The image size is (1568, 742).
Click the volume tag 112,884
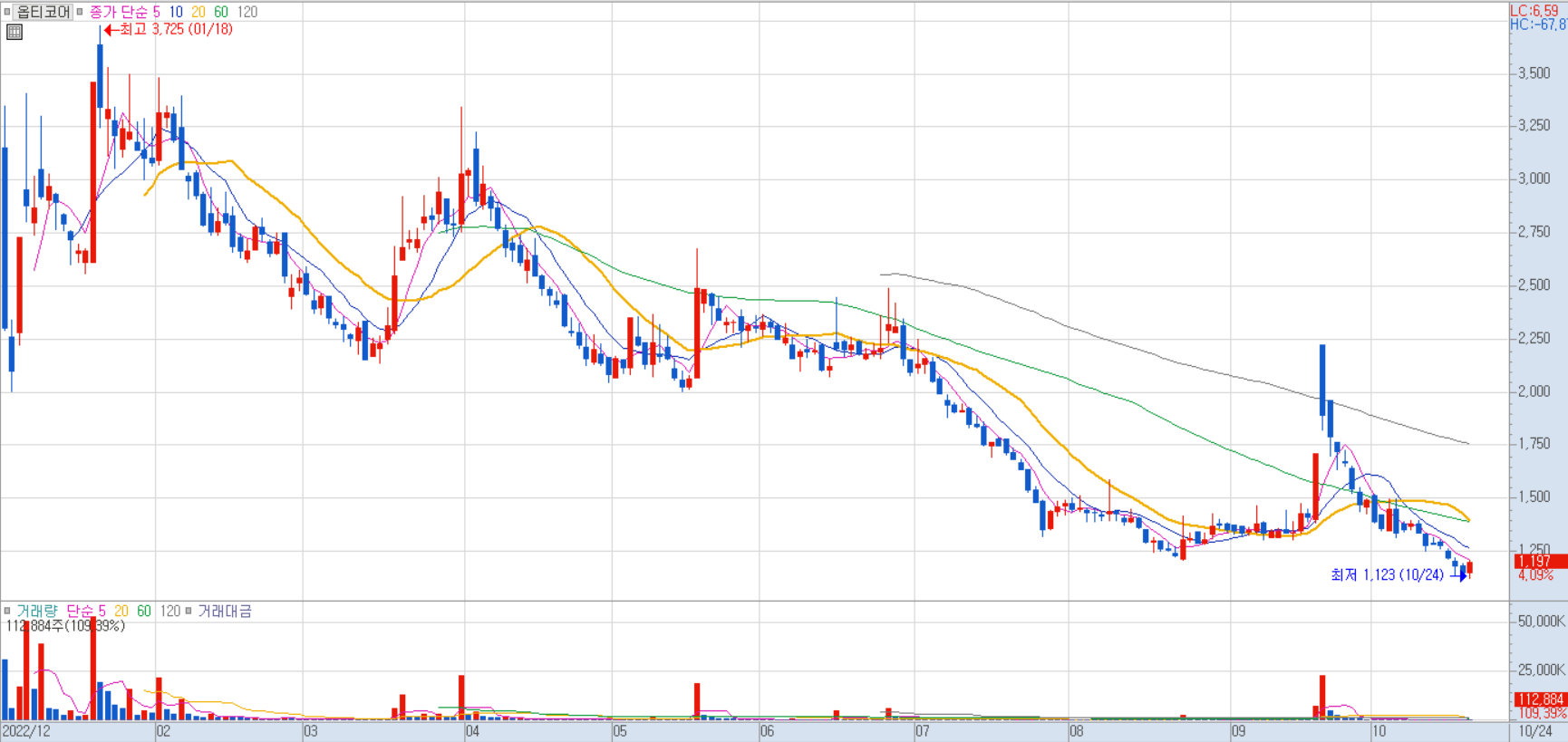(1541, 699)
